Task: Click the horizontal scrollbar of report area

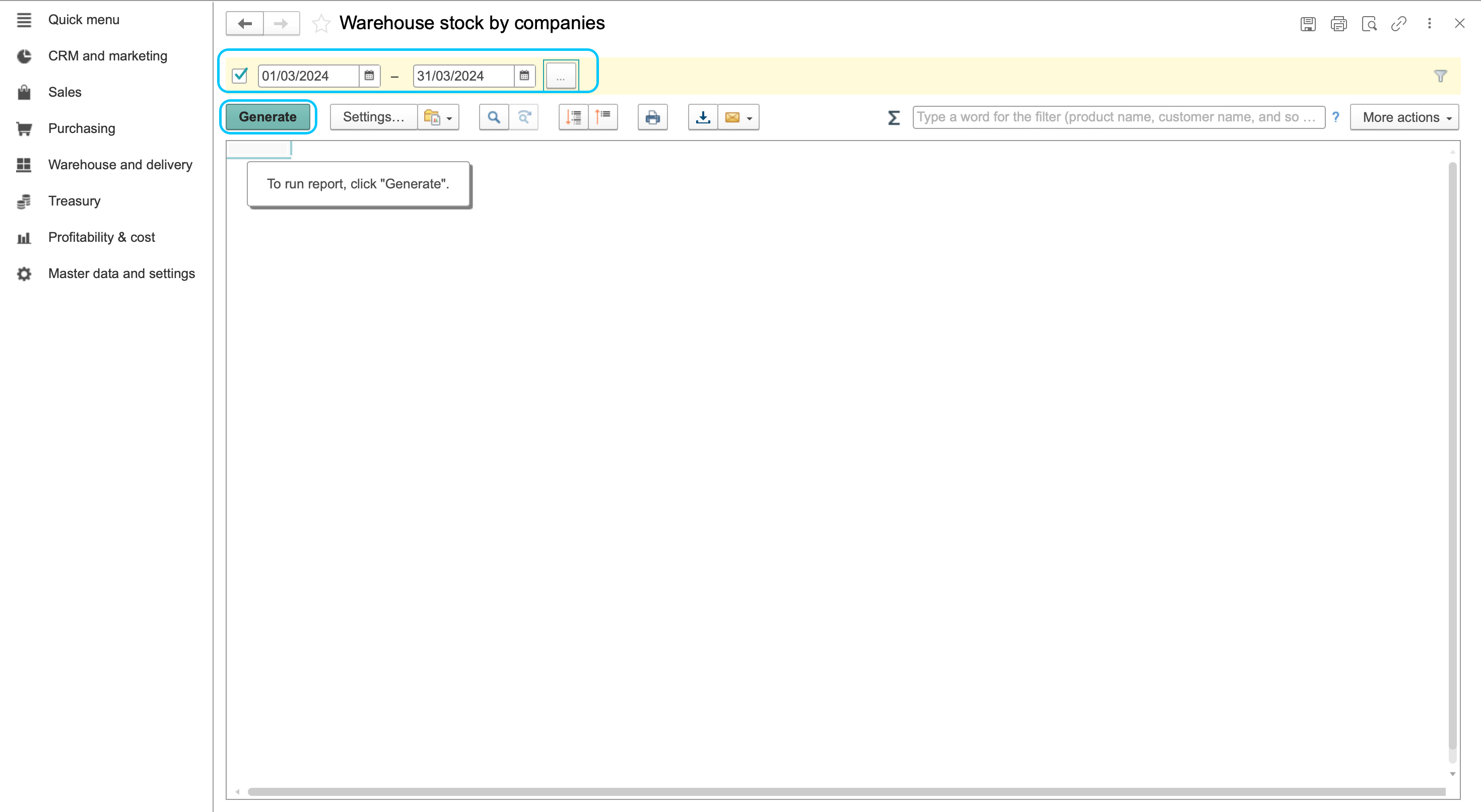Action: point(846,792)
